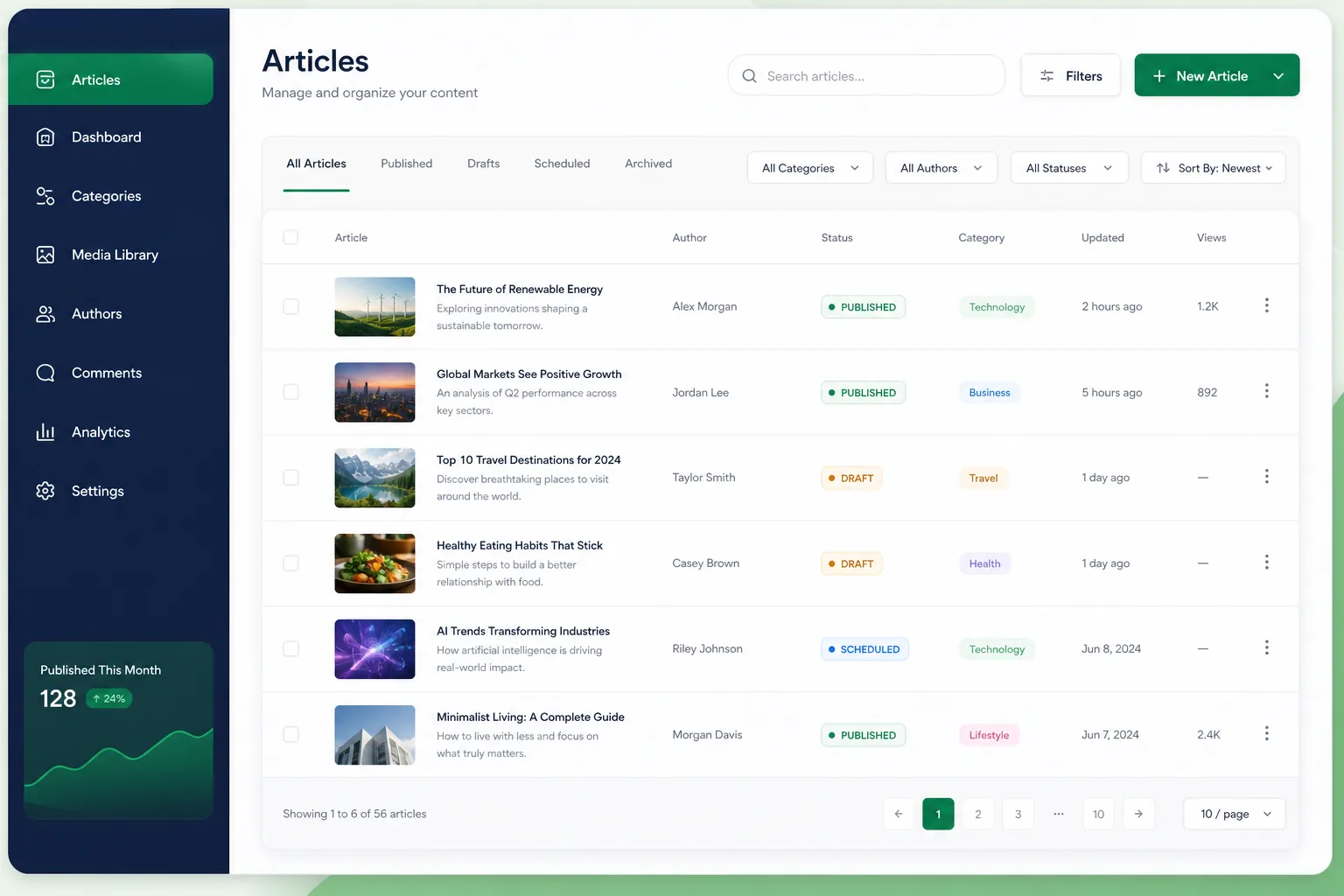Open three-dot menu for Minimalist Living article
This screenshot has width=1344, height=896.
pyautogui.click(x=1266, y=733)
